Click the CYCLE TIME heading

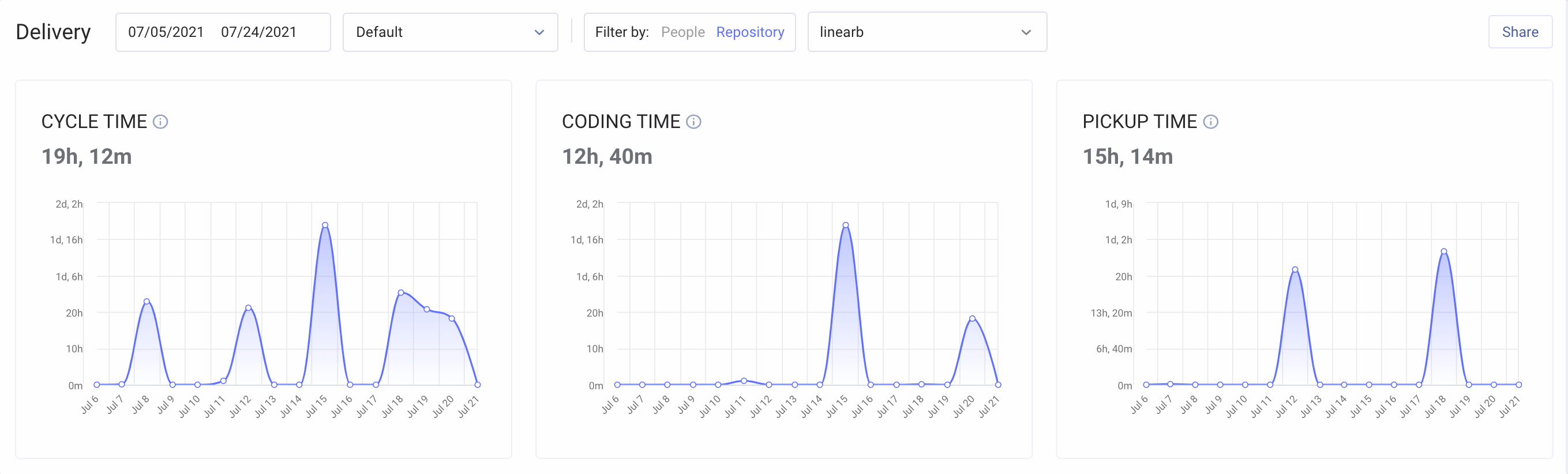point(95,122)
